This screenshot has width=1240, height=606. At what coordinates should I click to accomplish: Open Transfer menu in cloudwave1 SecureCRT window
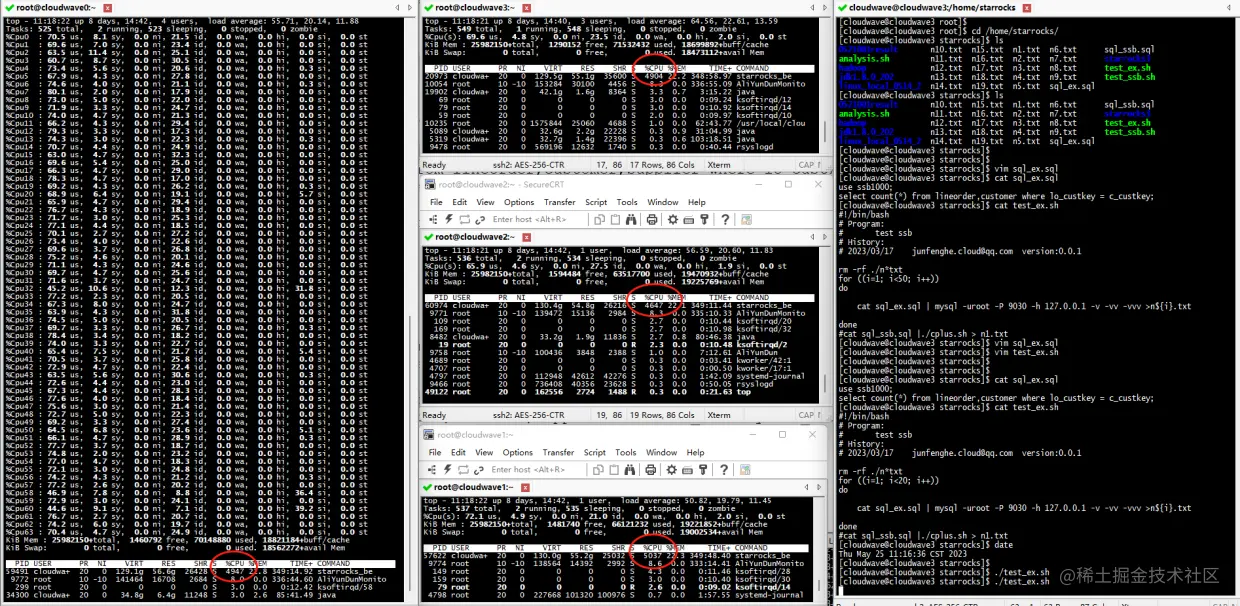coord(558,452)
